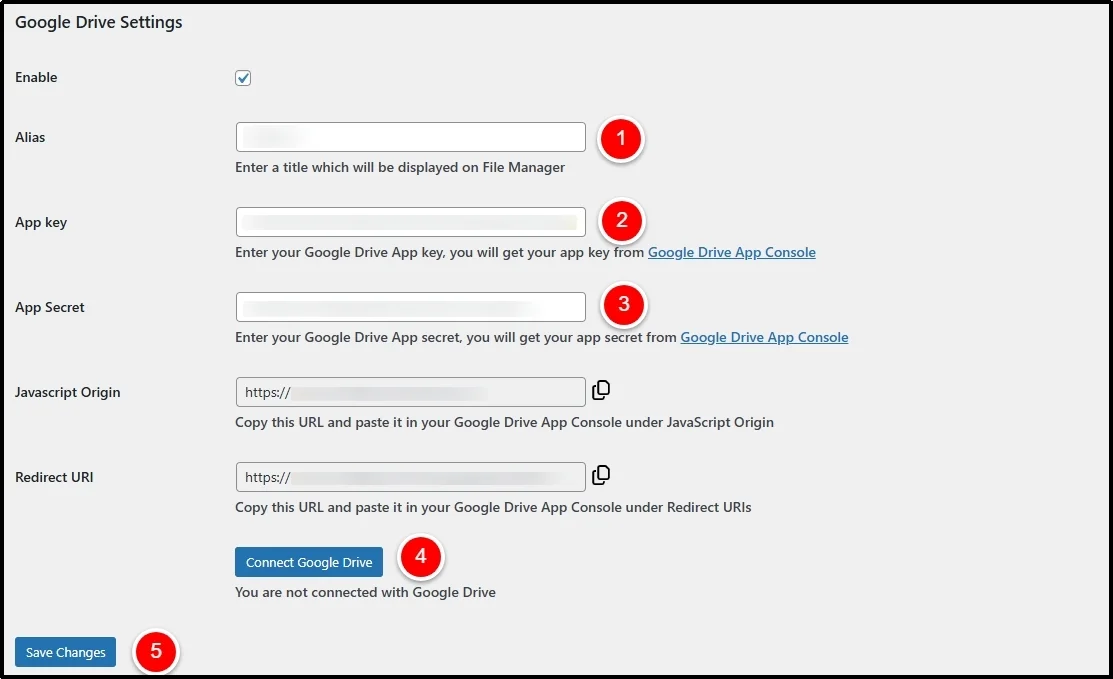
Task: Click red marker 1 next to Alias
Action: [620, 140]
